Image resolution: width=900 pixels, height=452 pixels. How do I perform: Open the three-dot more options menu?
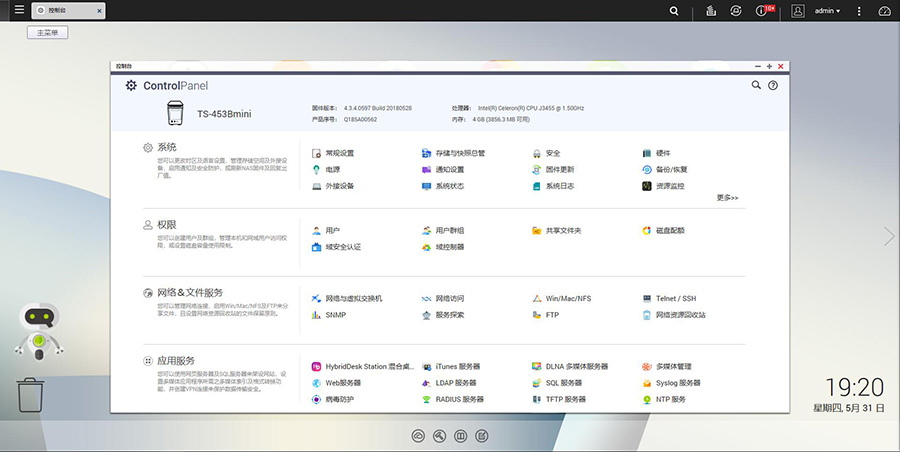(x=859, y=11)
